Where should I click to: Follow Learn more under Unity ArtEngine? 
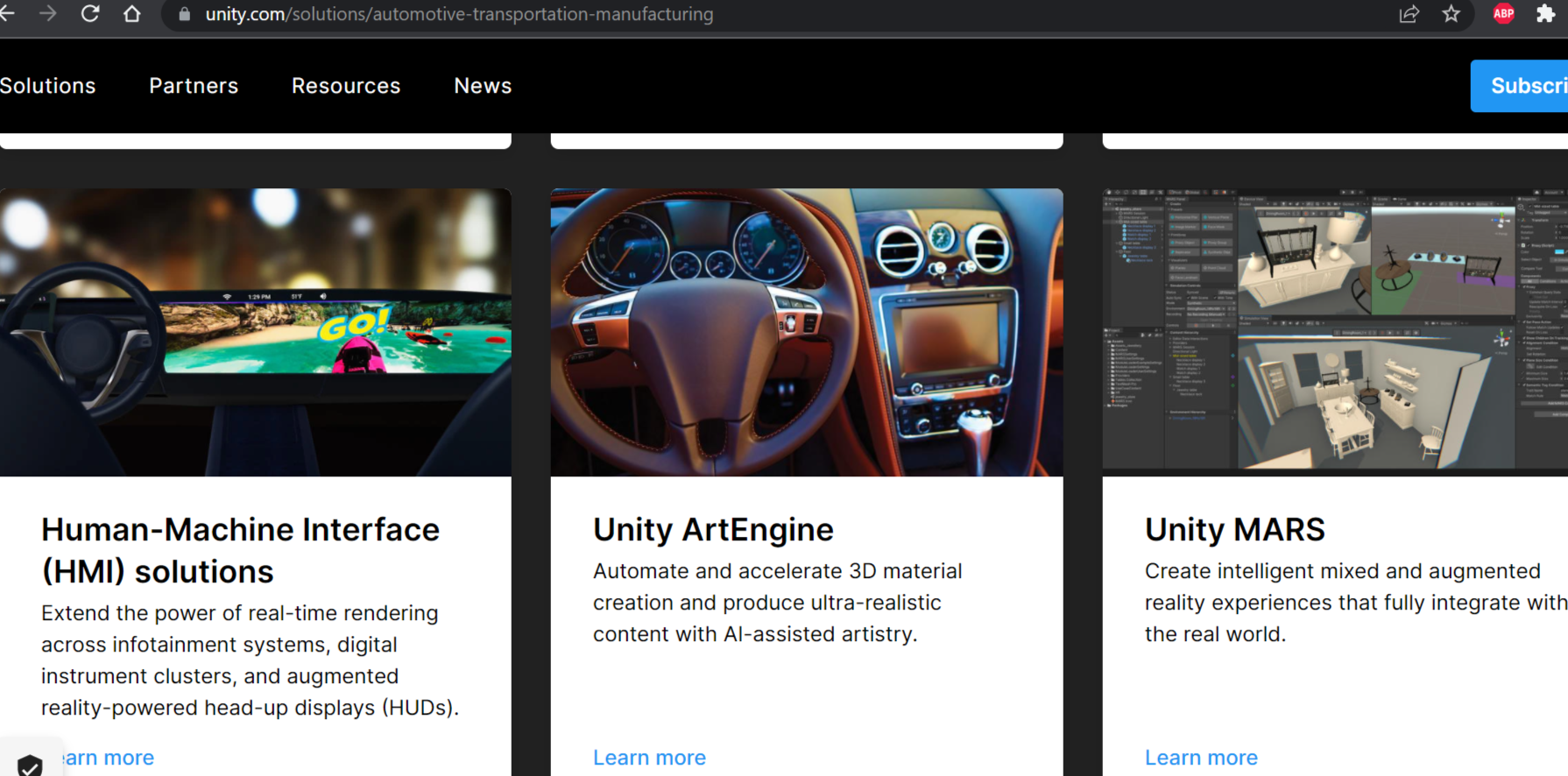coord(649,758)
